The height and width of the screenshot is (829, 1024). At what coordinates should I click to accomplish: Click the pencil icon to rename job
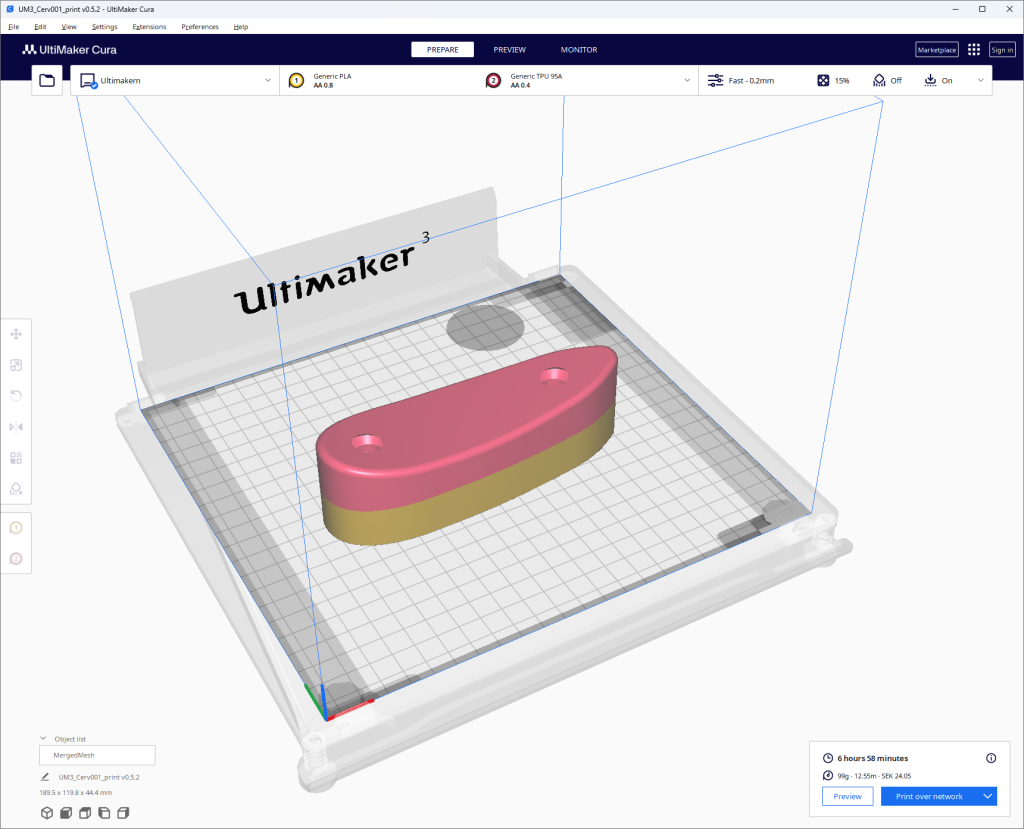[44, 777]
